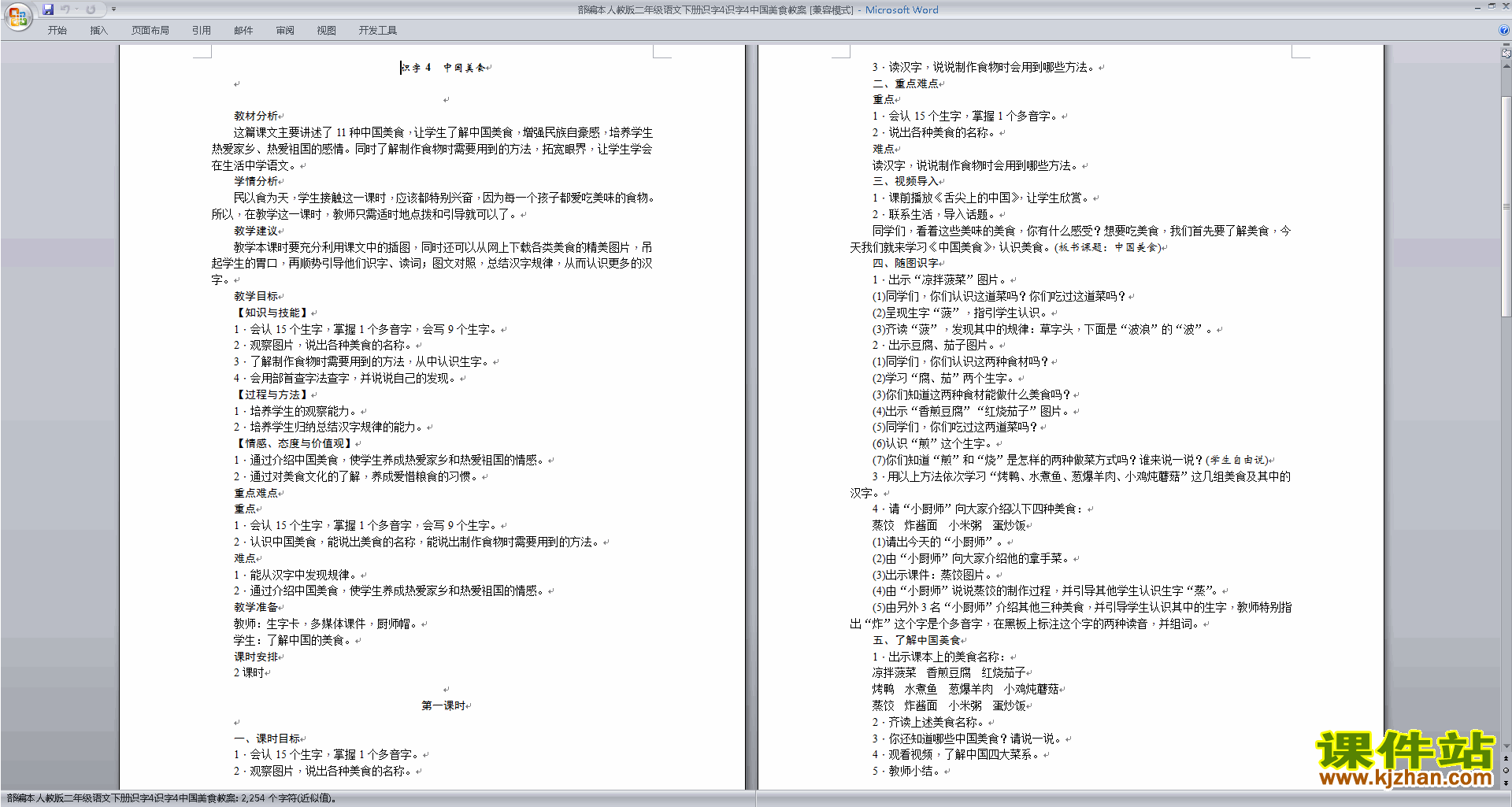Click the 学情分析 heading
Screen dimensions: 1512x807
[256, 182]
